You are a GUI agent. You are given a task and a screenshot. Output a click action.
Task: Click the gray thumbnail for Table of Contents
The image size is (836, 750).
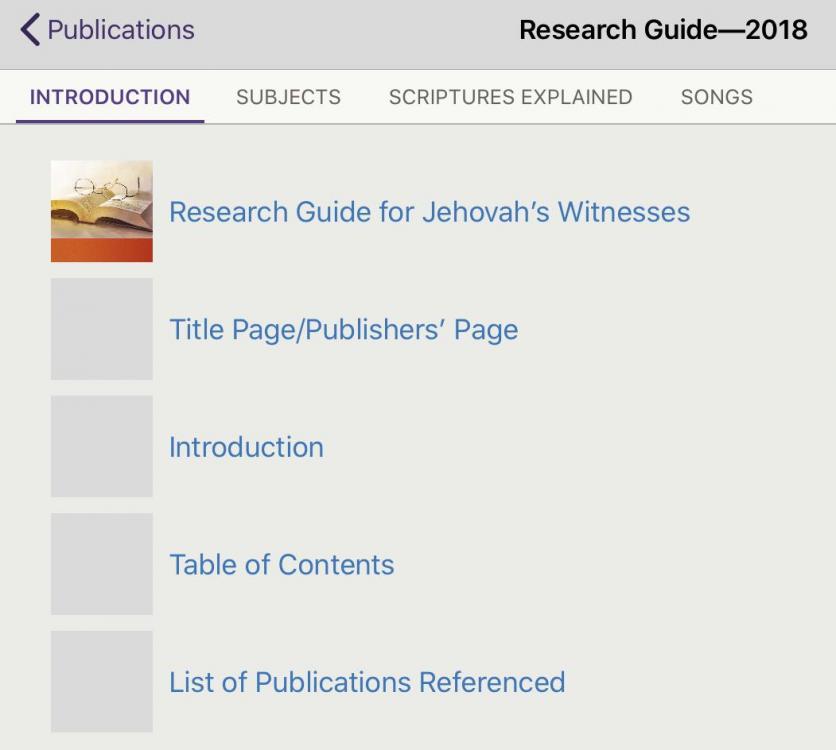pos(102,564)
